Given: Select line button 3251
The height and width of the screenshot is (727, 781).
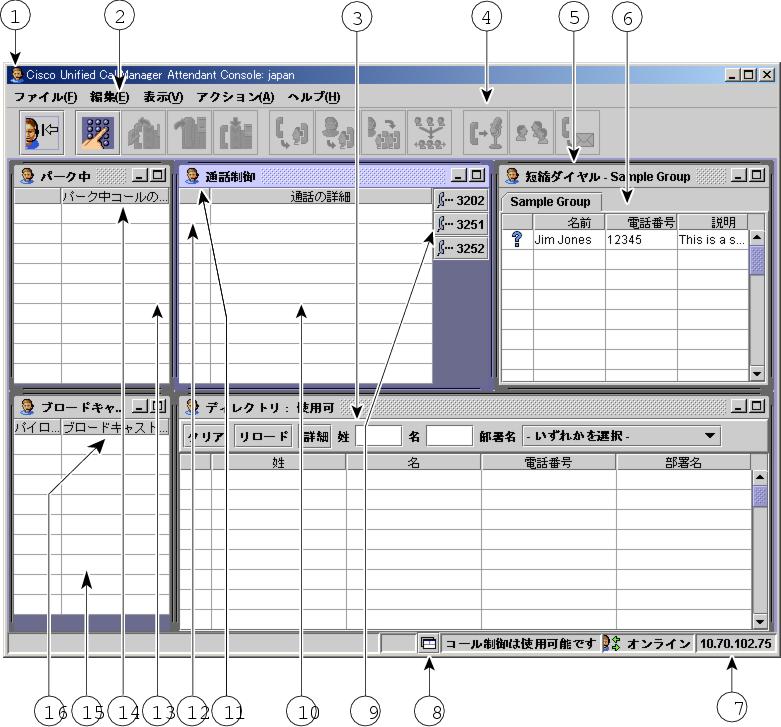Looking at the screenshot, I should coord(461,225).
